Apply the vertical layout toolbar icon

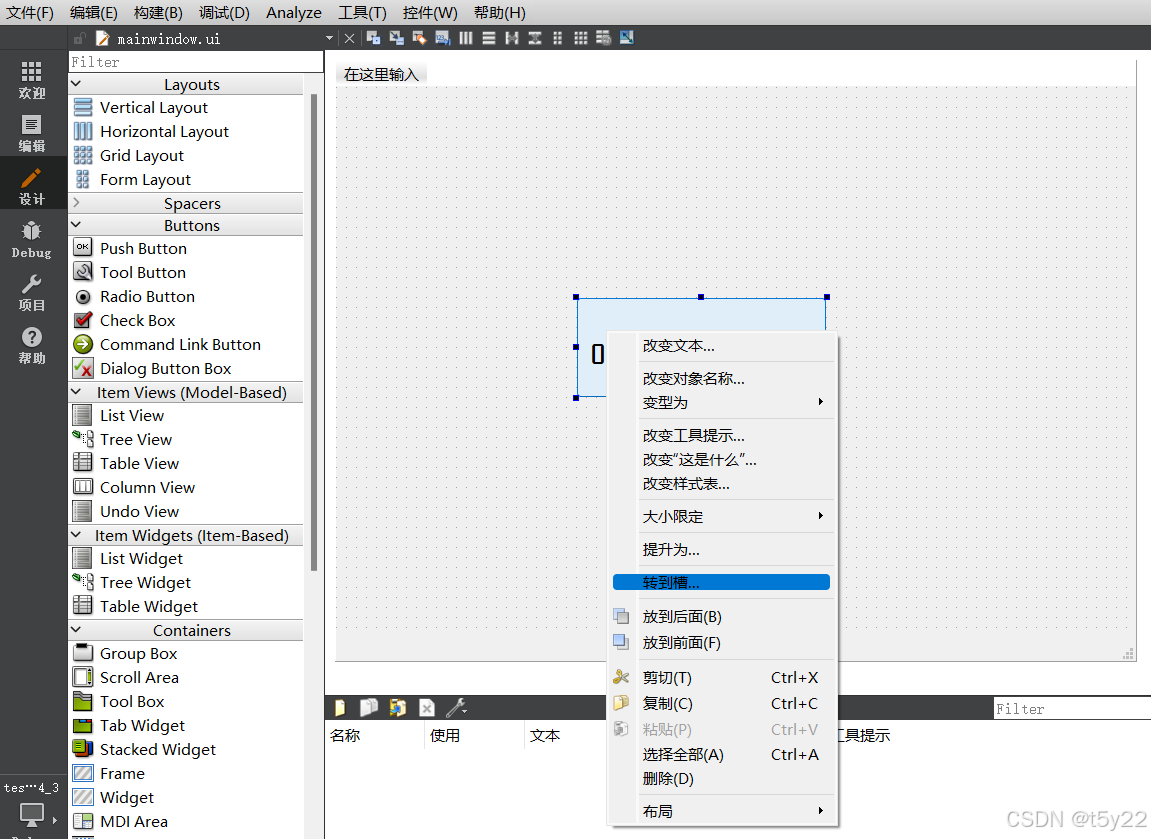(489, 38)
